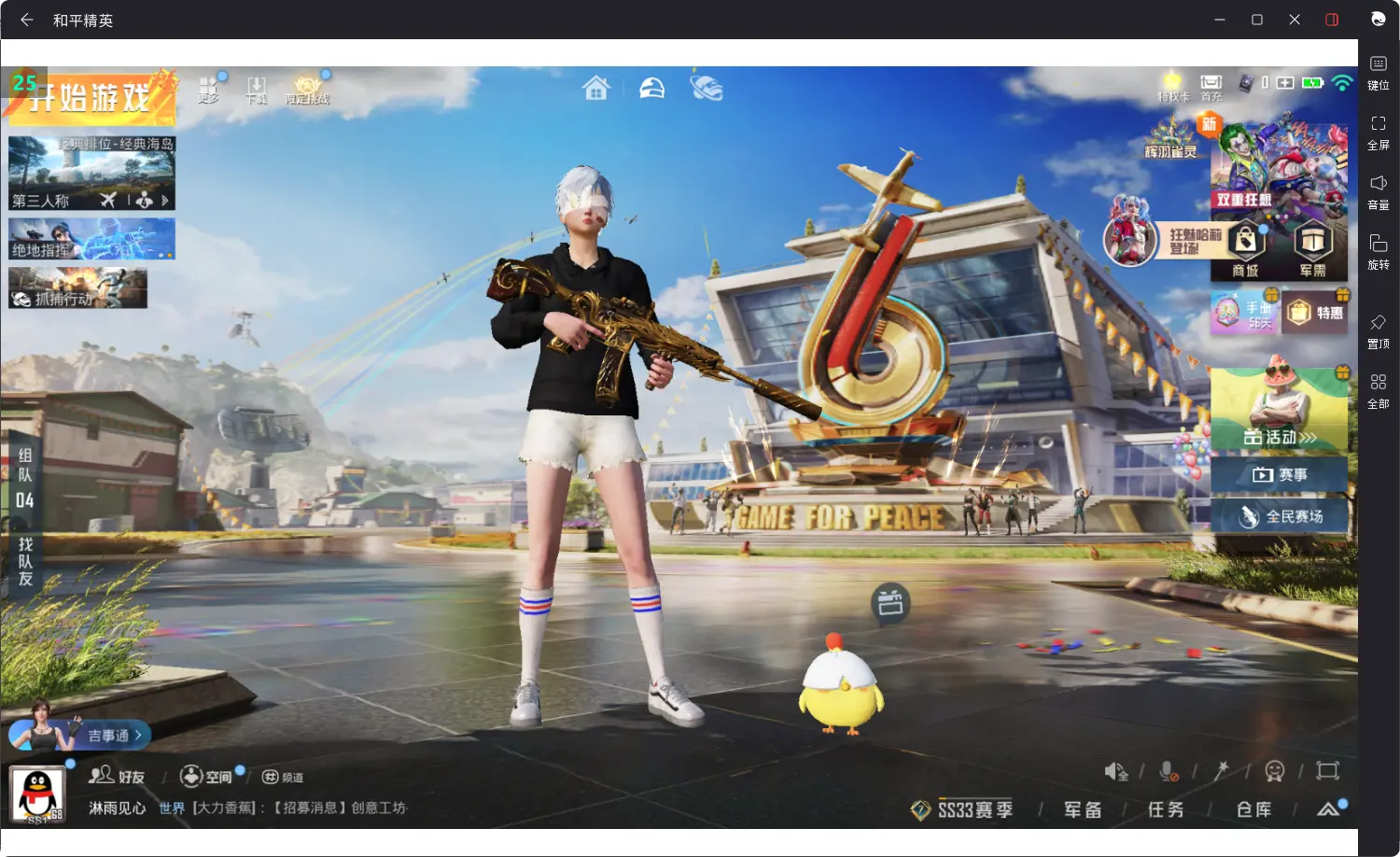Open the 特权卡 privilege card icon
The width and height of the screenshot is (1400, 857).
pyautogui.click(x=1173, y=87)
